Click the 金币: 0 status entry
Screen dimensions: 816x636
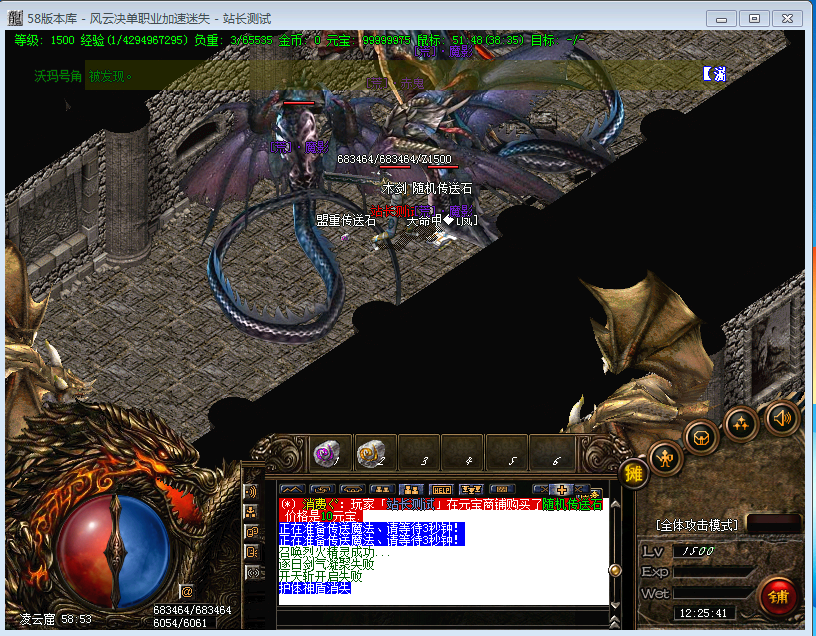[x=300, y=40]
